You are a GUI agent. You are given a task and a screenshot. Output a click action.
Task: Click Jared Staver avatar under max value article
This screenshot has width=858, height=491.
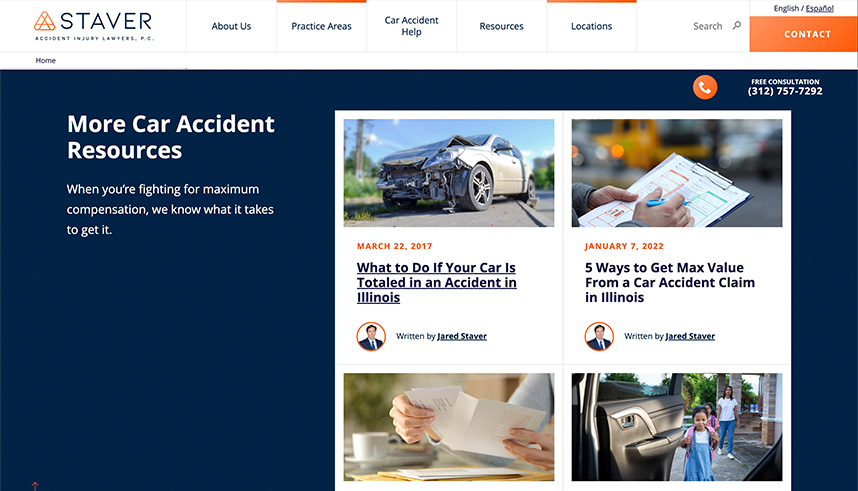pos(599,336)
